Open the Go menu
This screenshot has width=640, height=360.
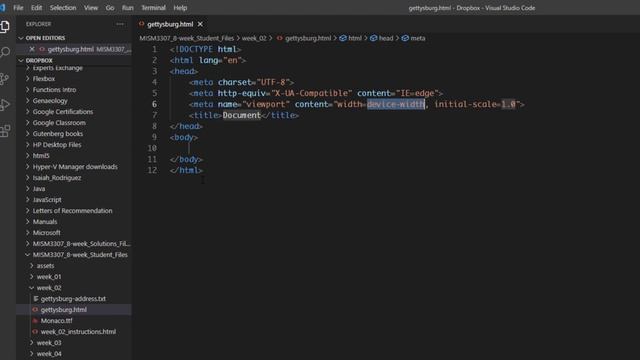[x=110, y=8]
